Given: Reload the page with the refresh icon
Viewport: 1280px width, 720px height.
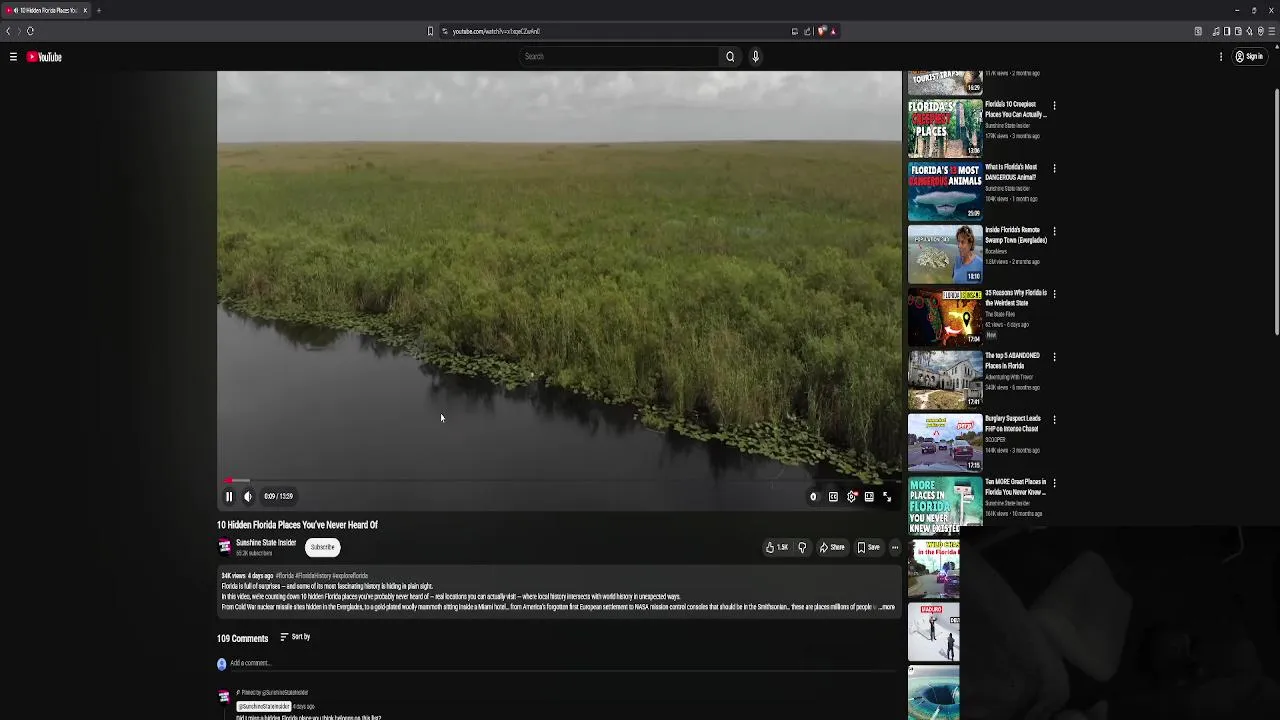Looking at the screenshot, I should pos(30,31).
